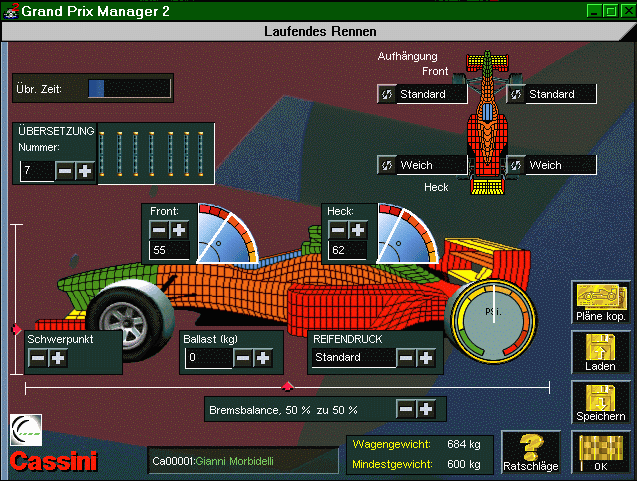Click the Reifendruck Standard value field
Viewport: 637px width, 481px height.
pos(353,358)
